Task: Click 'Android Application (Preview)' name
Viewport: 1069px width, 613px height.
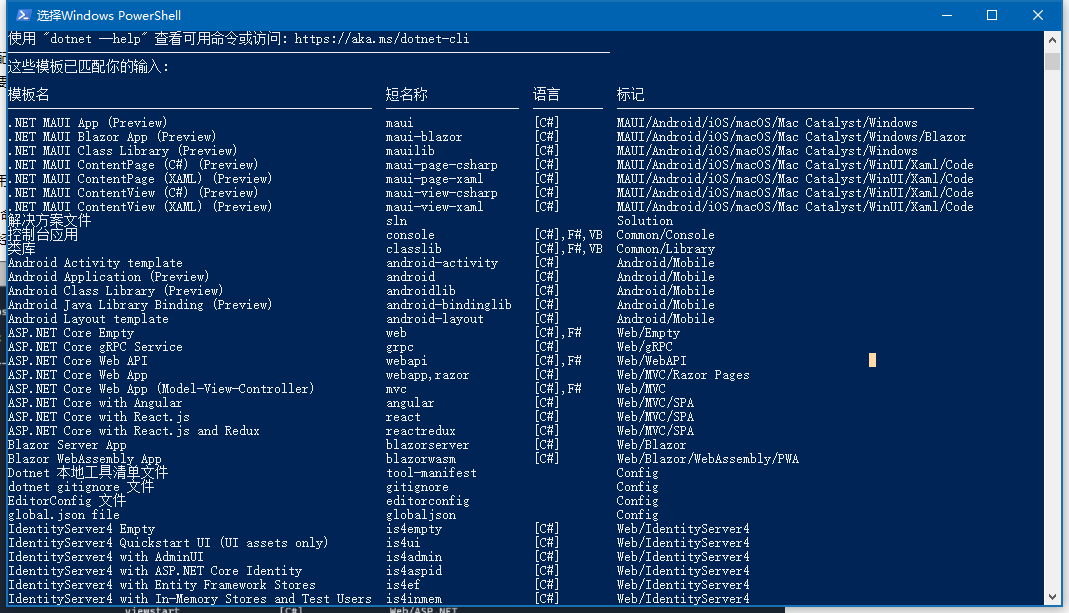Action: coord(108,276)
